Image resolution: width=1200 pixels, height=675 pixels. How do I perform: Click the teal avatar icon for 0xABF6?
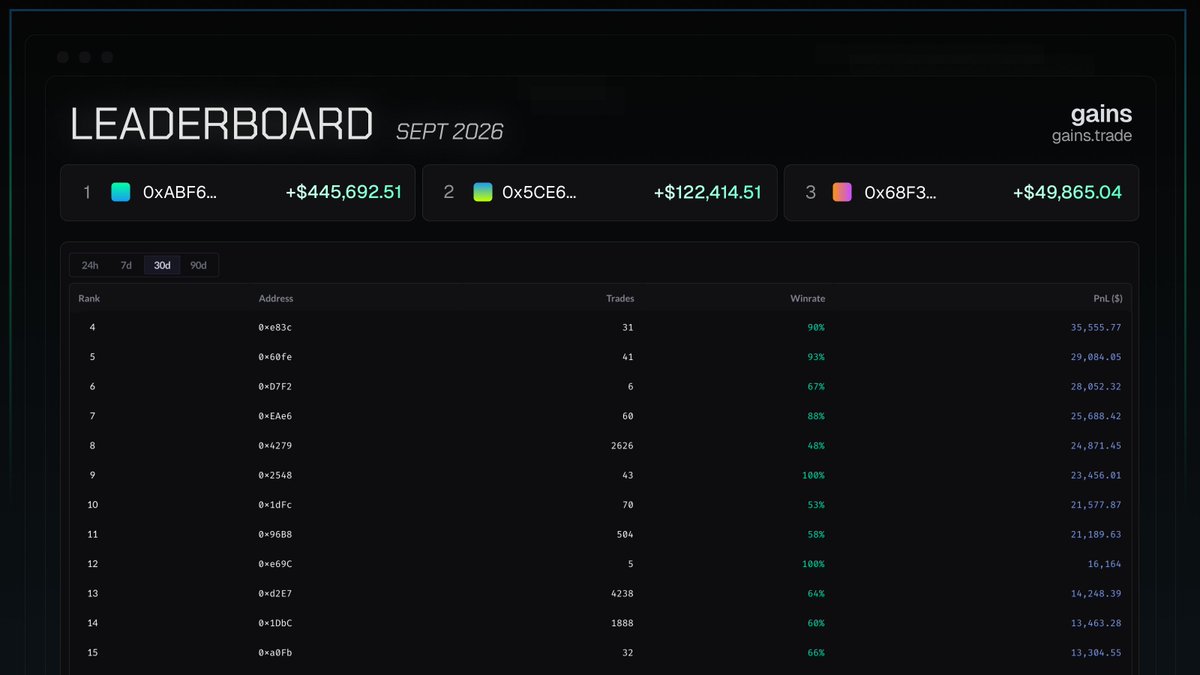pyautogui.click(x=121, y=192)
